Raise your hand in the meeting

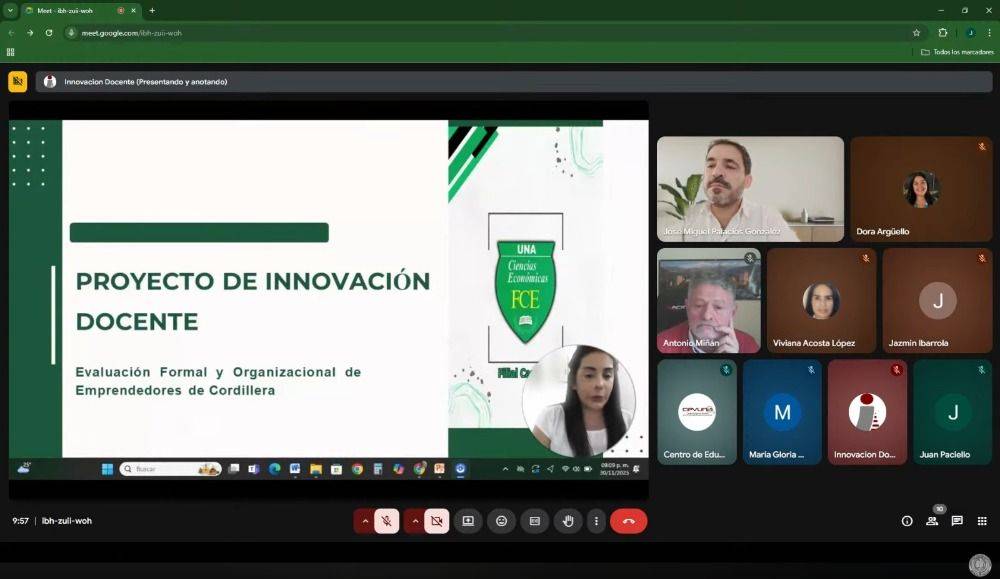(x=568, y=521)
